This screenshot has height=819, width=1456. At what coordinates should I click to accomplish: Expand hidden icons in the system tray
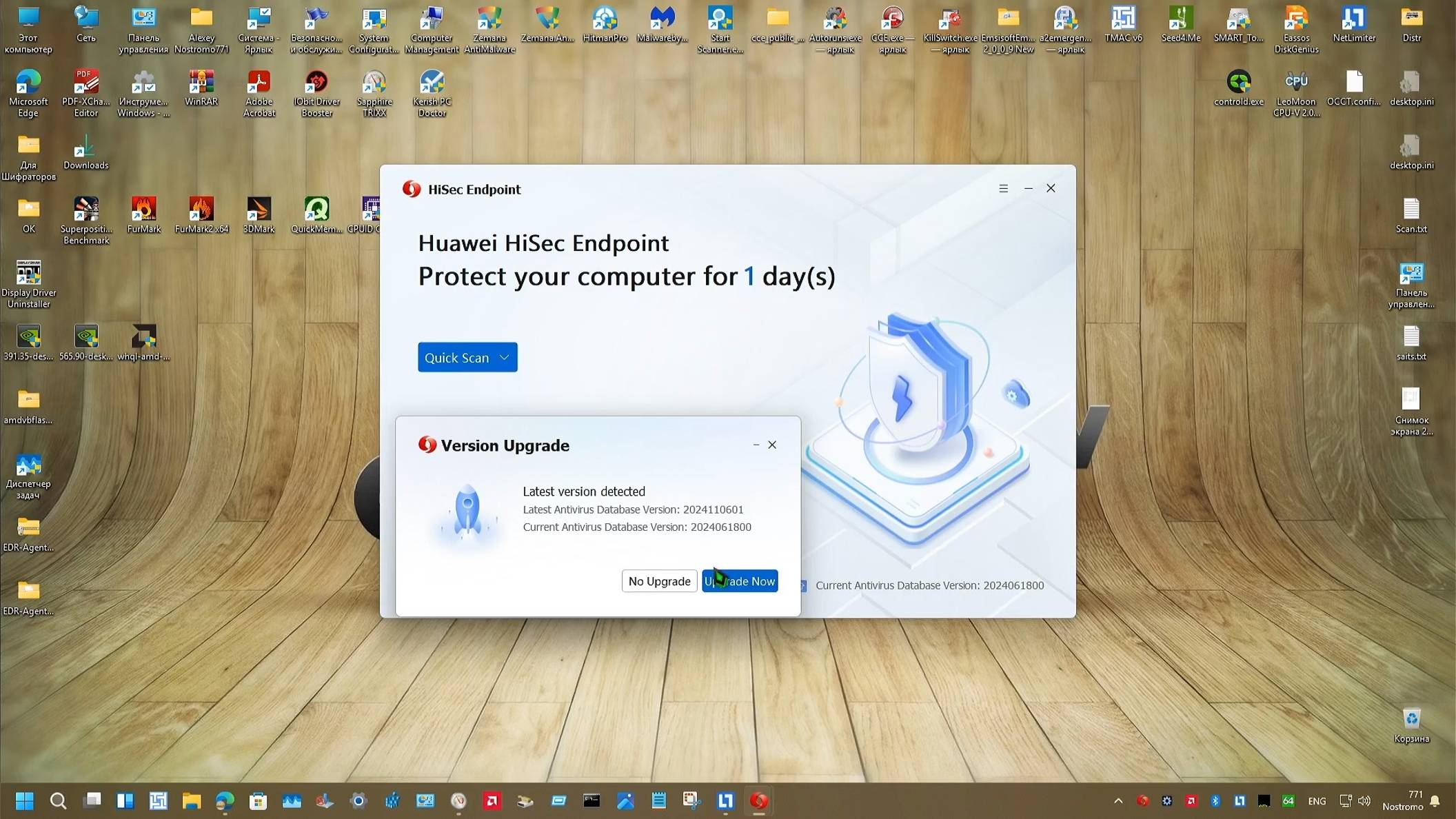point(1118,800)
